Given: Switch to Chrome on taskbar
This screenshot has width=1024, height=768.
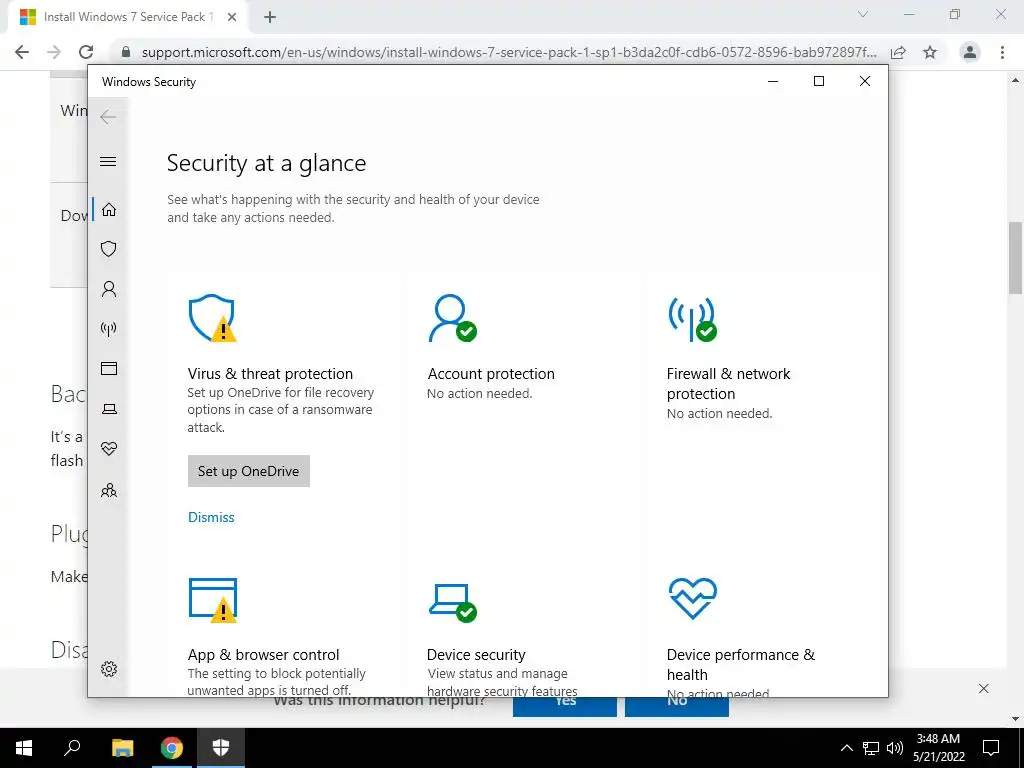Looking at the screenshot, I should (x=172, y=748).
